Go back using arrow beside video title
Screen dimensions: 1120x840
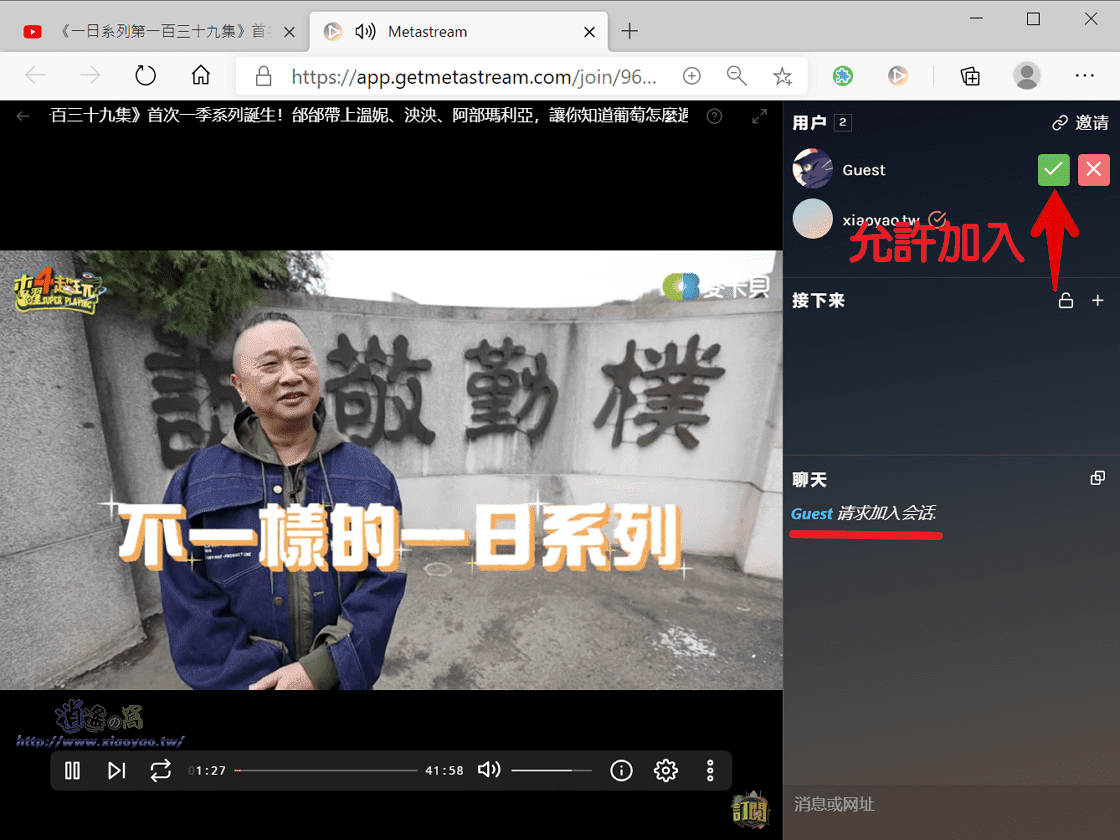tap(23, 116)
